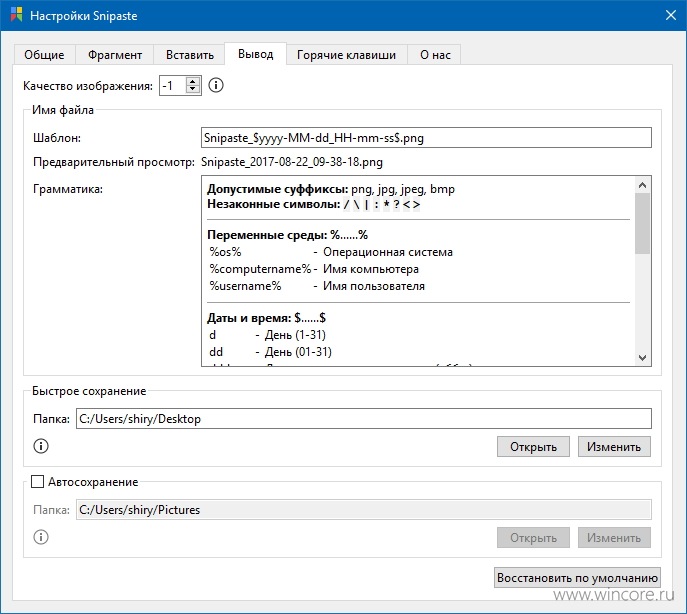Image resolution: width=687 pixels, height=614 pixels.
Task: Open the Фрагмент tab
Action: point(115,55)
